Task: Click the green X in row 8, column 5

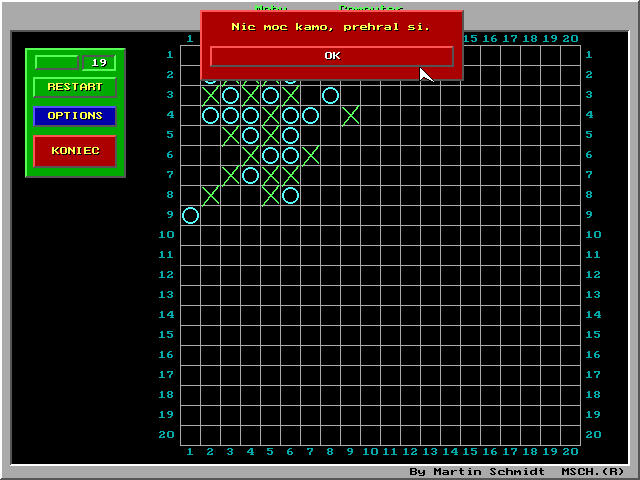Action: (270, 195)
